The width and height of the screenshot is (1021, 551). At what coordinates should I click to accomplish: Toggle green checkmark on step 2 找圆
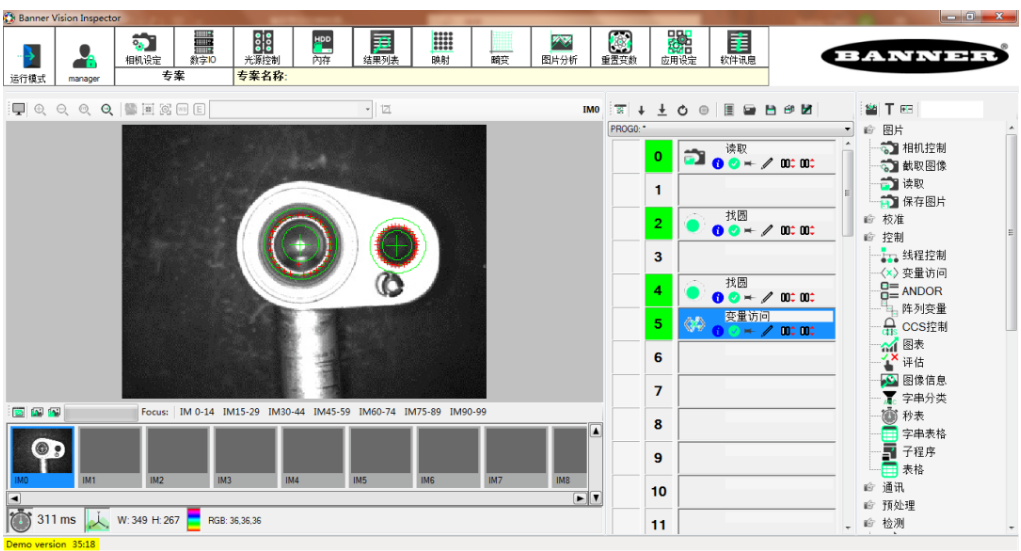[734, 231]
